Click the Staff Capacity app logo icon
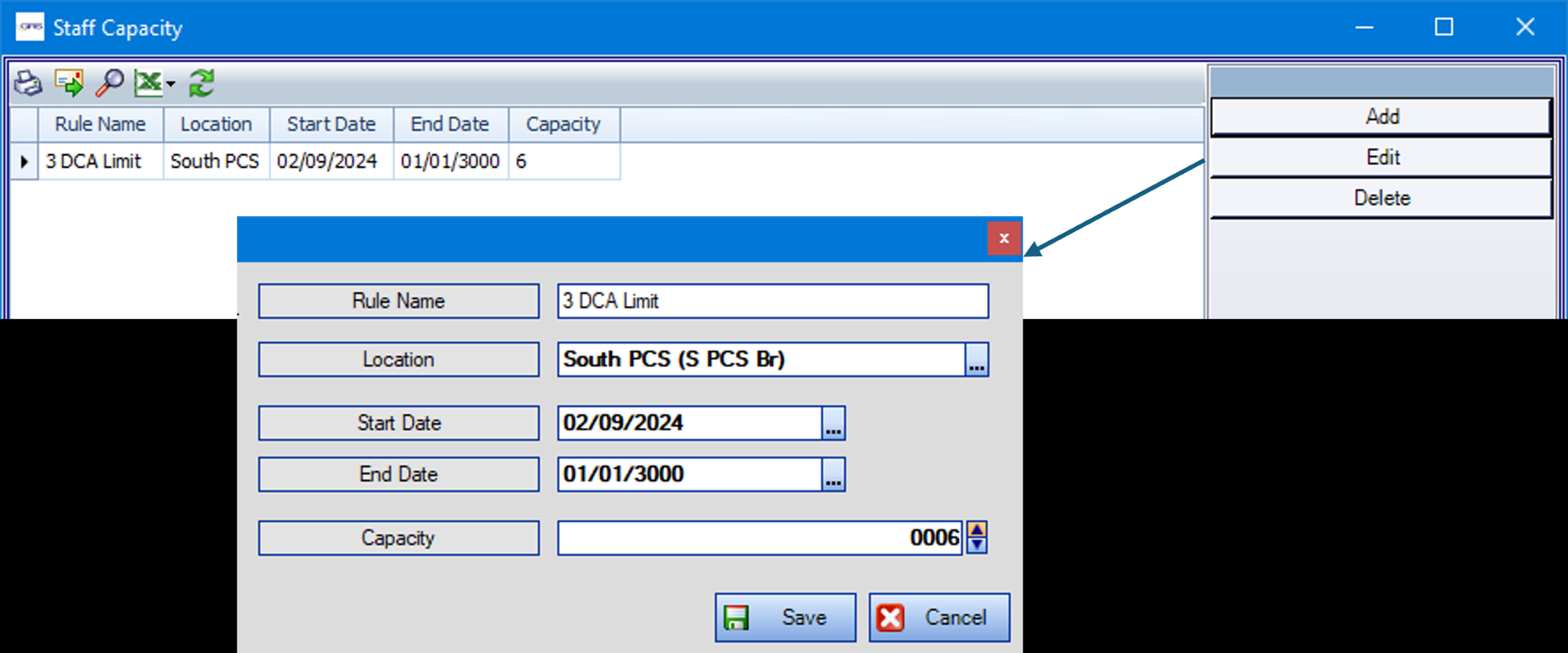The height and width of the screenshot is (653, 1568). click(x=30, y=27)
